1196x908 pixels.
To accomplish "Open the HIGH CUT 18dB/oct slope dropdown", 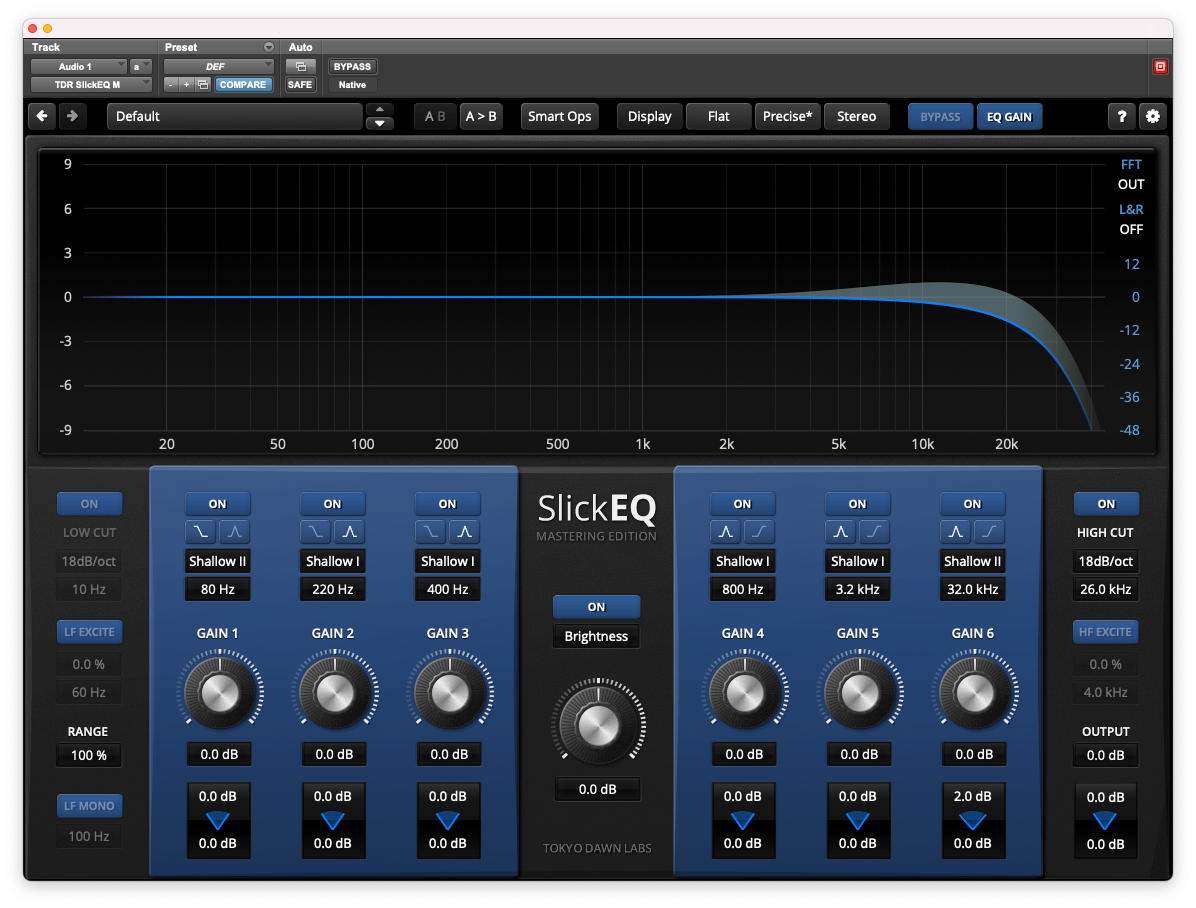I will tap(1106, 561).
